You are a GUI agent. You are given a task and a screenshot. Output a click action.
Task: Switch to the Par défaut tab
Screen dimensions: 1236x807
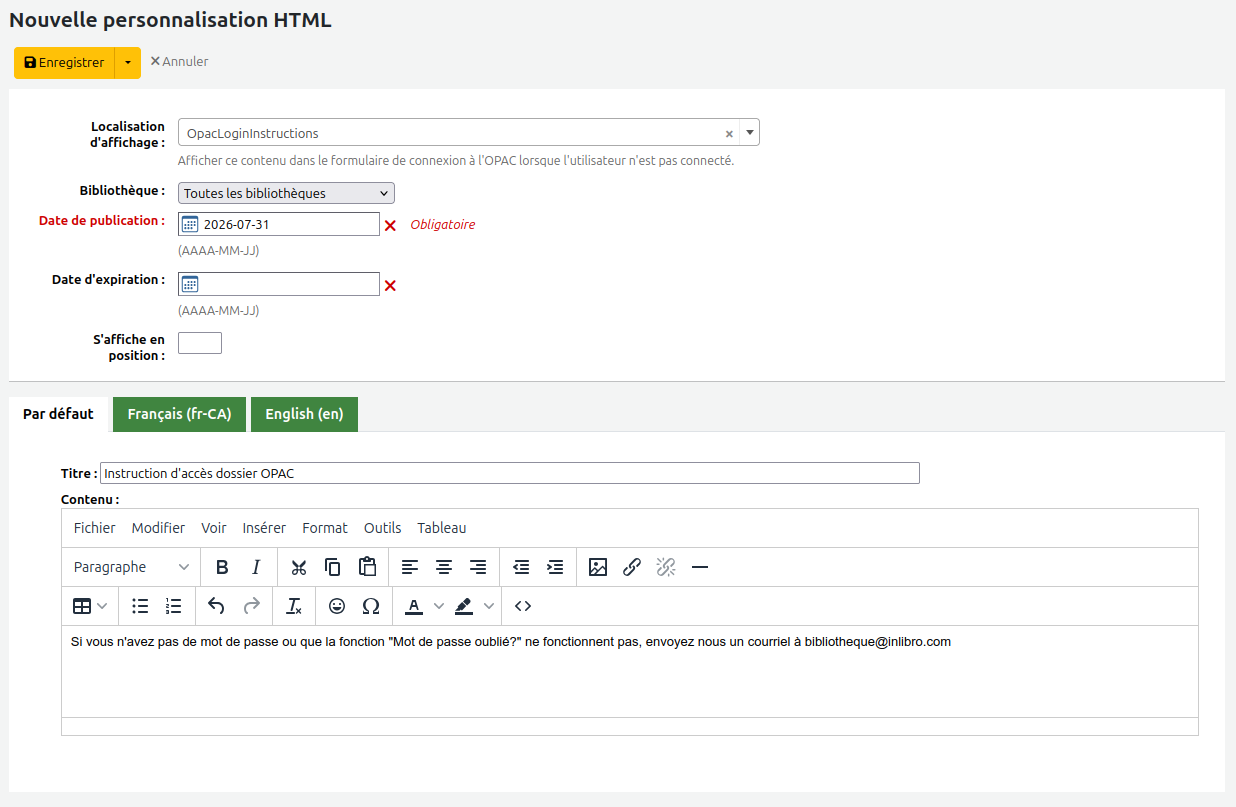58,414
